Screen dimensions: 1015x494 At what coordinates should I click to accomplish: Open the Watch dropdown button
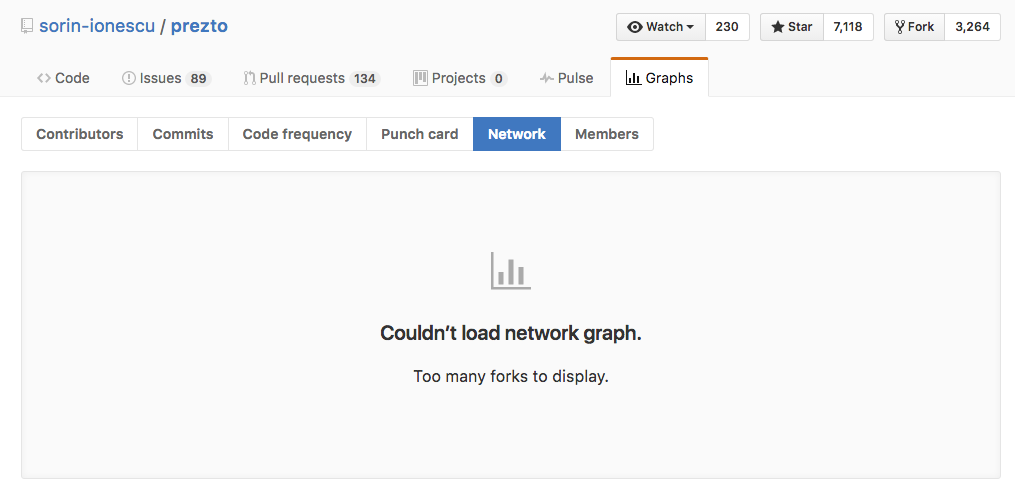[661, 27]
